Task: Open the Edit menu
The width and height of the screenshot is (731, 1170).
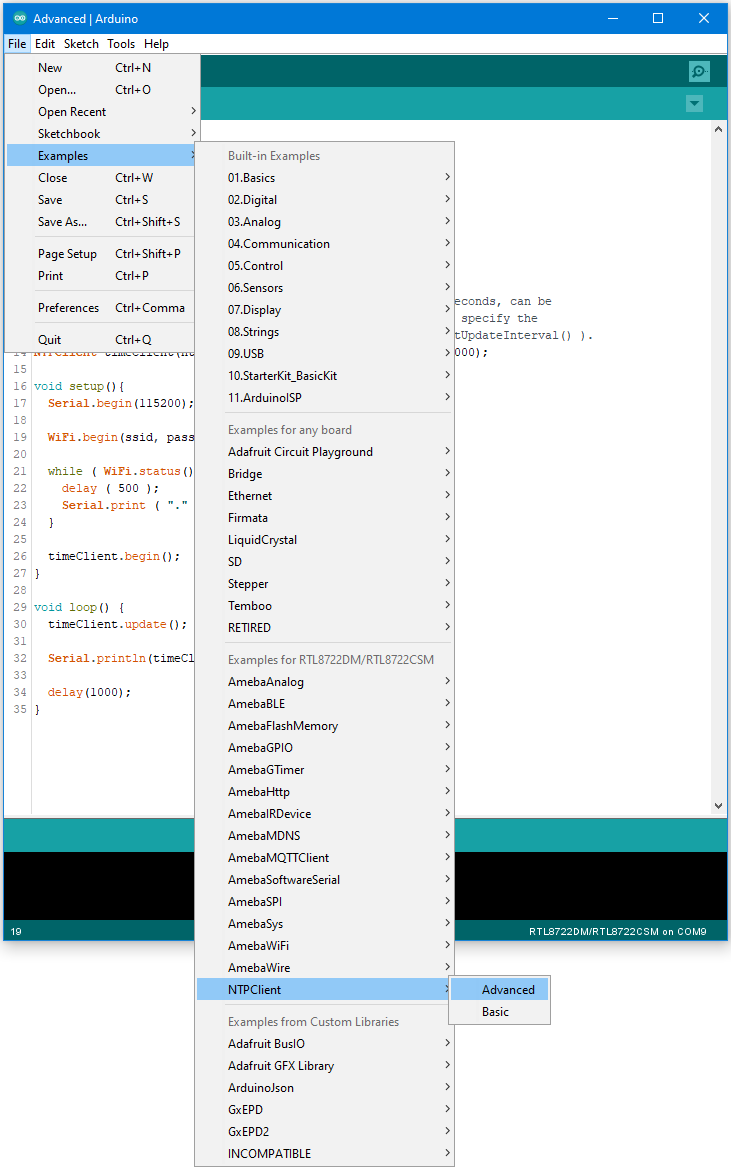Action: tap(45, 44)
